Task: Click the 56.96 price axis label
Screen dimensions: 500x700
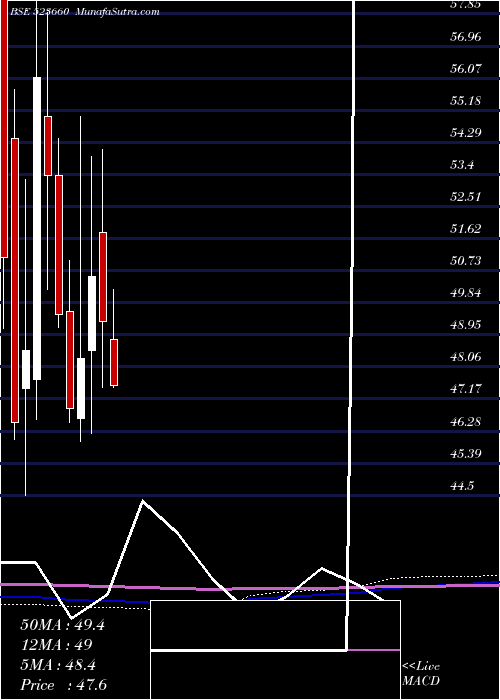Action: [466, 37]
